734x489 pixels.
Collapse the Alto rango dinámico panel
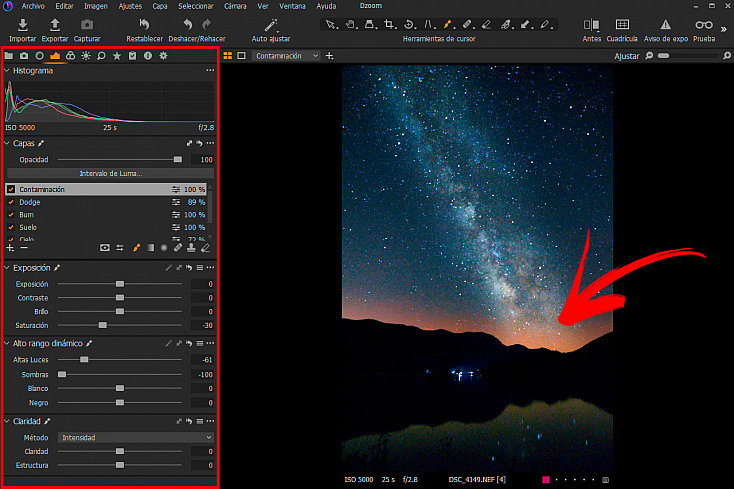7,343
